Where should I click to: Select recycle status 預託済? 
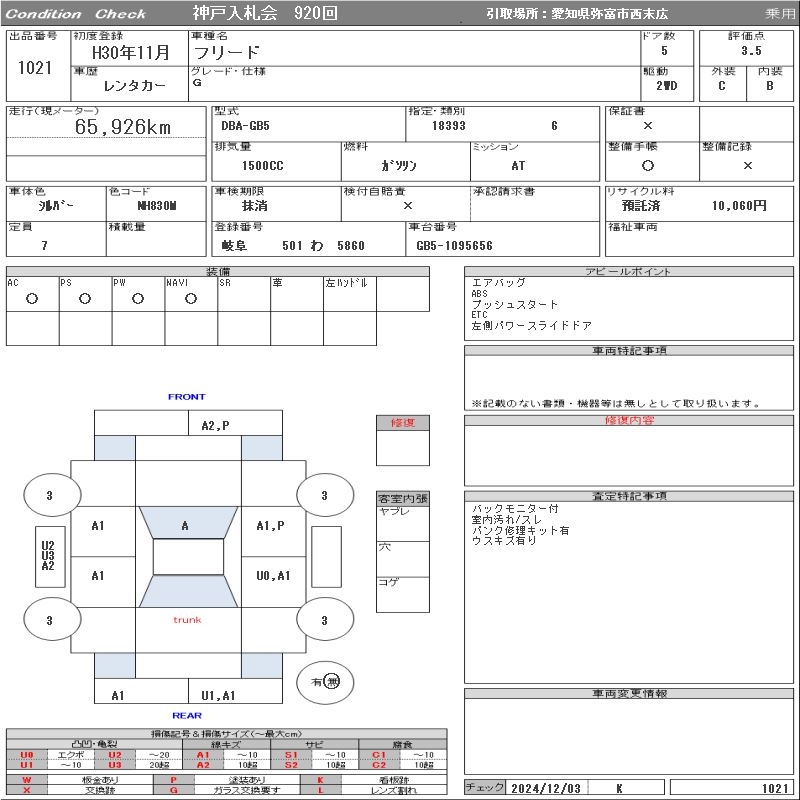pos(641,206)
